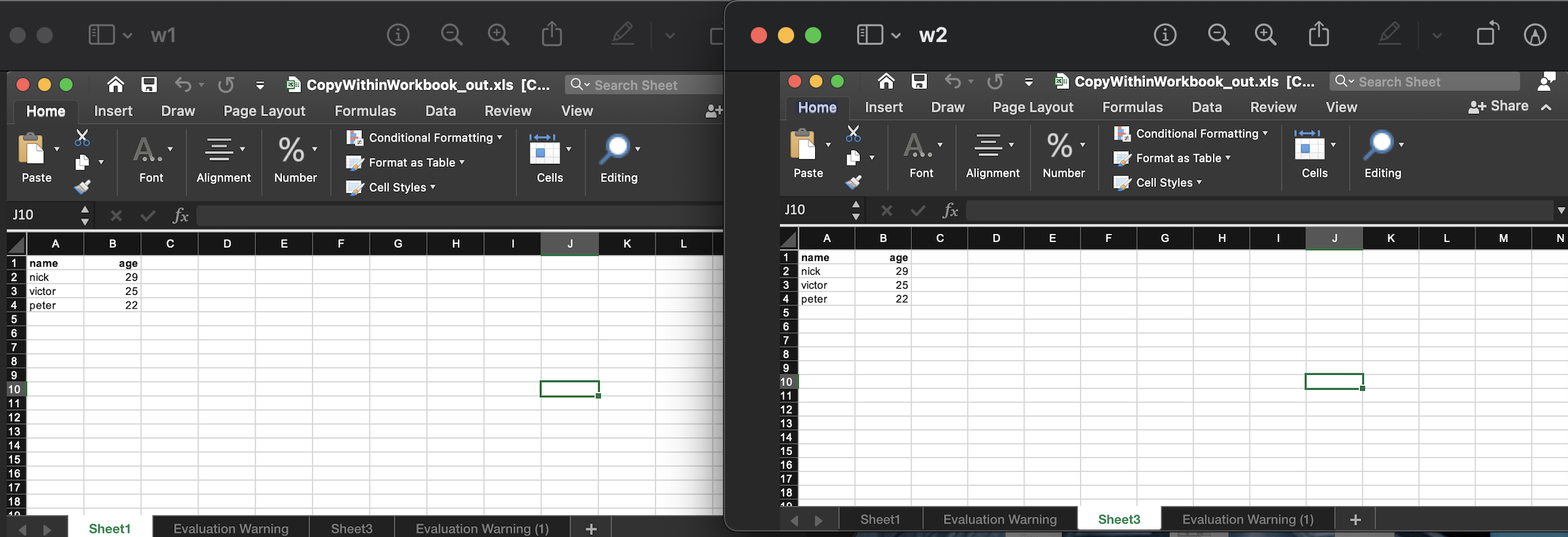Screen dimensions: 1568x537
Task: Click the zoom in magnifier in w2 titlebar
Action: [1265, 35]
